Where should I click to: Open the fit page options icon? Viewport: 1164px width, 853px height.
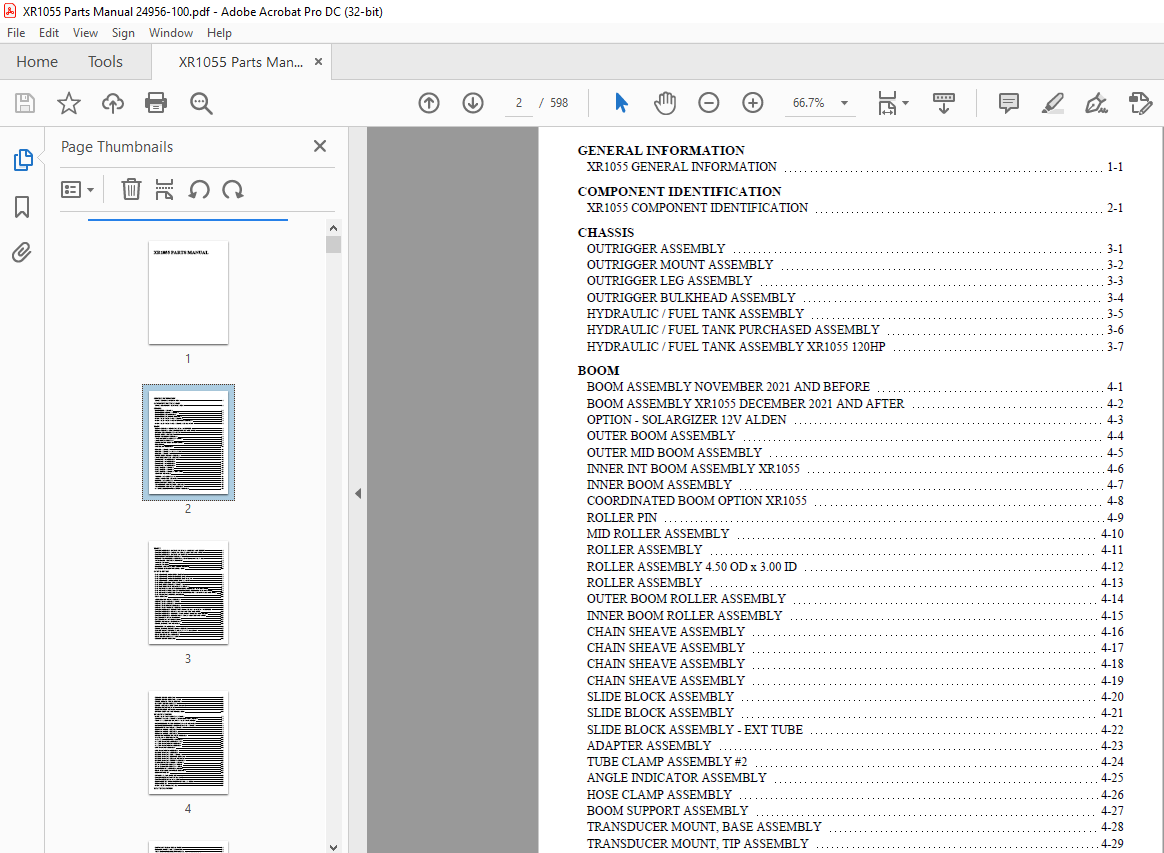[x=892, y=103]
